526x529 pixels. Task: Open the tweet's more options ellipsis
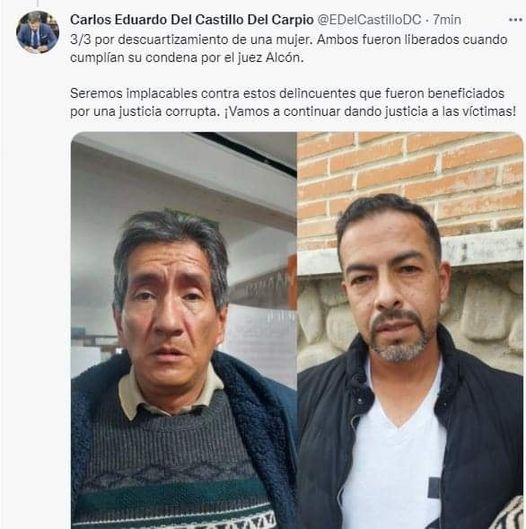pos(515,20)
